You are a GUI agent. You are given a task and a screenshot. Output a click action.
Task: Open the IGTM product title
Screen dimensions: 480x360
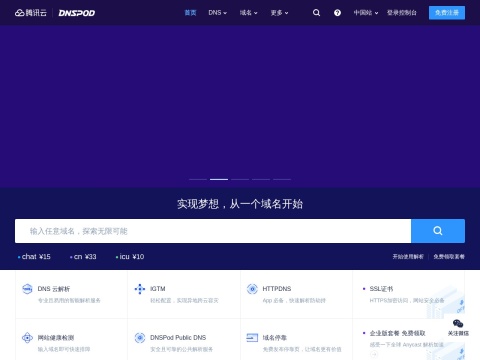(158, 289)
